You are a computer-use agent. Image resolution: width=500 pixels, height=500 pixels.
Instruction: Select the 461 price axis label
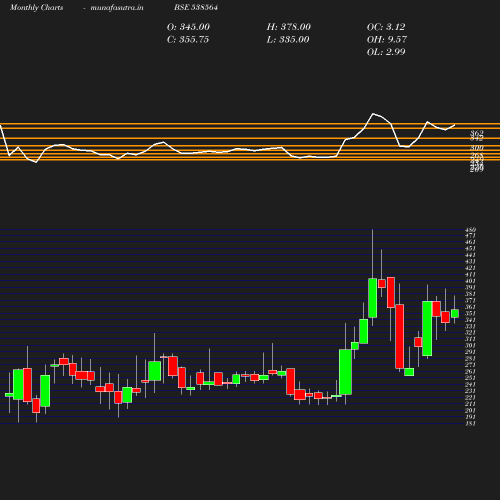point(470,242)
